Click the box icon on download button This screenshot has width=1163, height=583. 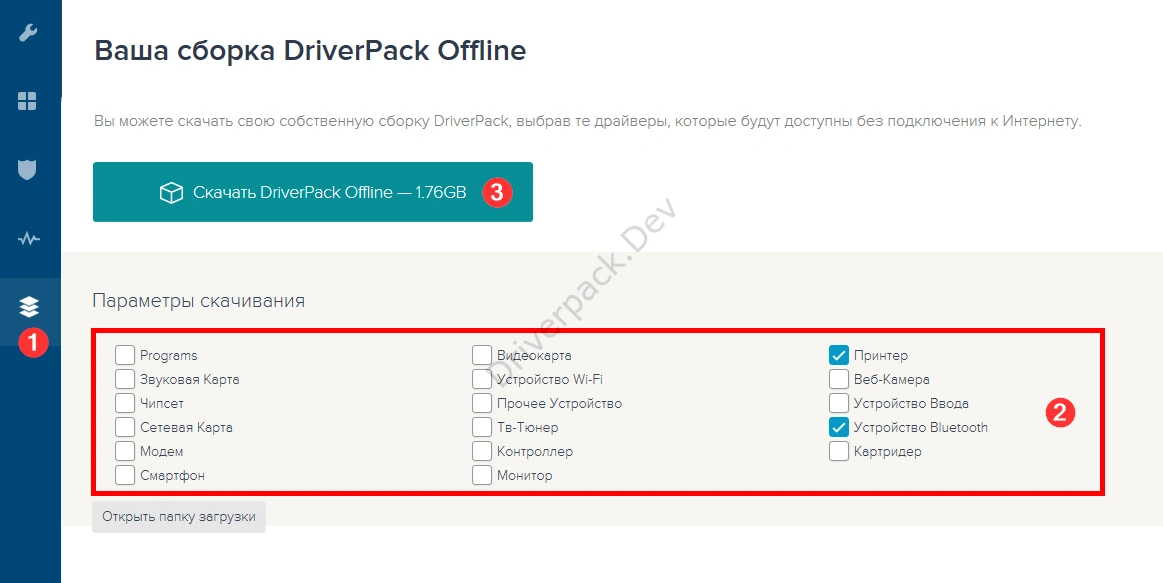pos(171,193)
